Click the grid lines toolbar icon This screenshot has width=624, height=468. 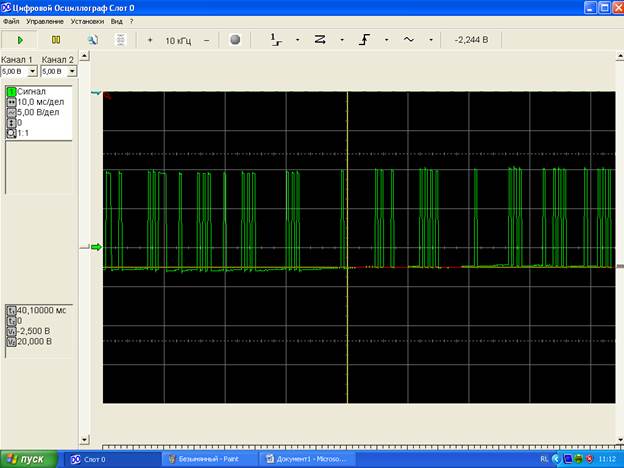[x=120, y=40]
